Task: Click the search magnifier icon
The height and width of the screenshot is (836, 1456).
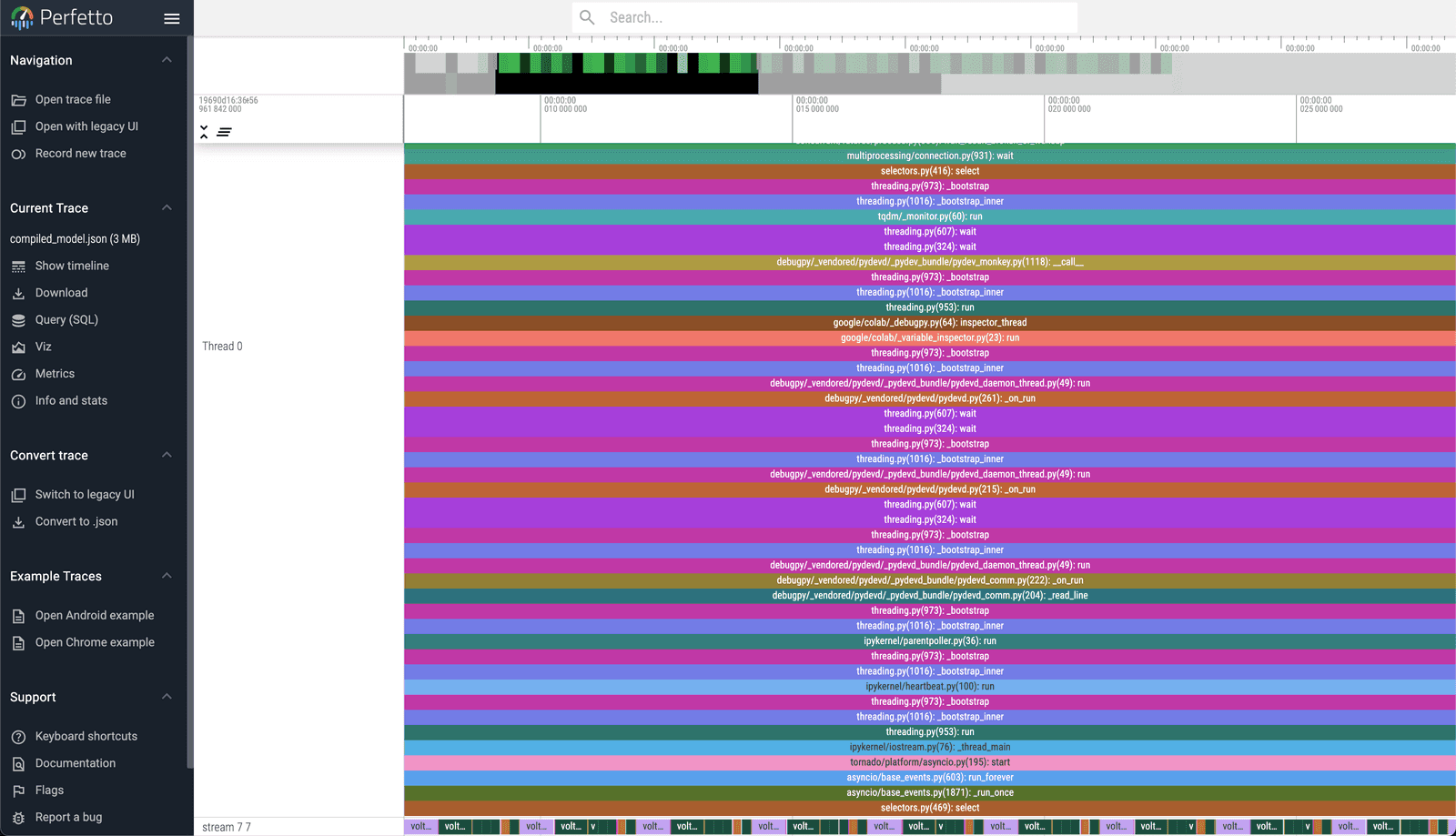Action: tap(588, 17)
